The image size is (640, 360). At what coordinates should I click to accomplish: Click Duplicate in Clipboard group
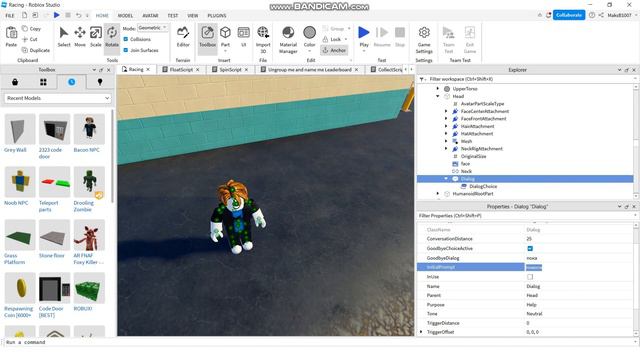tap(36, 50)
